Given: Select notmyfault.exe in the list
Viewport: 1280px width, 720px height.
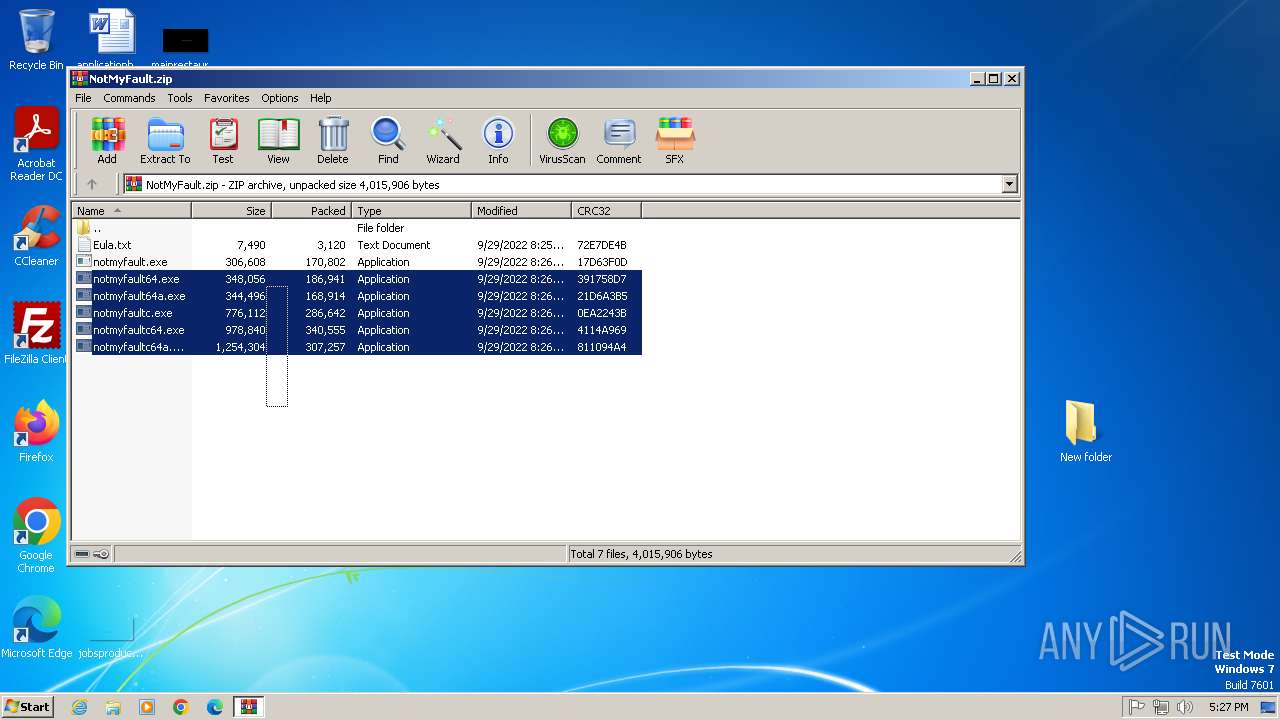Looking at the screenshot, I should (x=357, y=262).
